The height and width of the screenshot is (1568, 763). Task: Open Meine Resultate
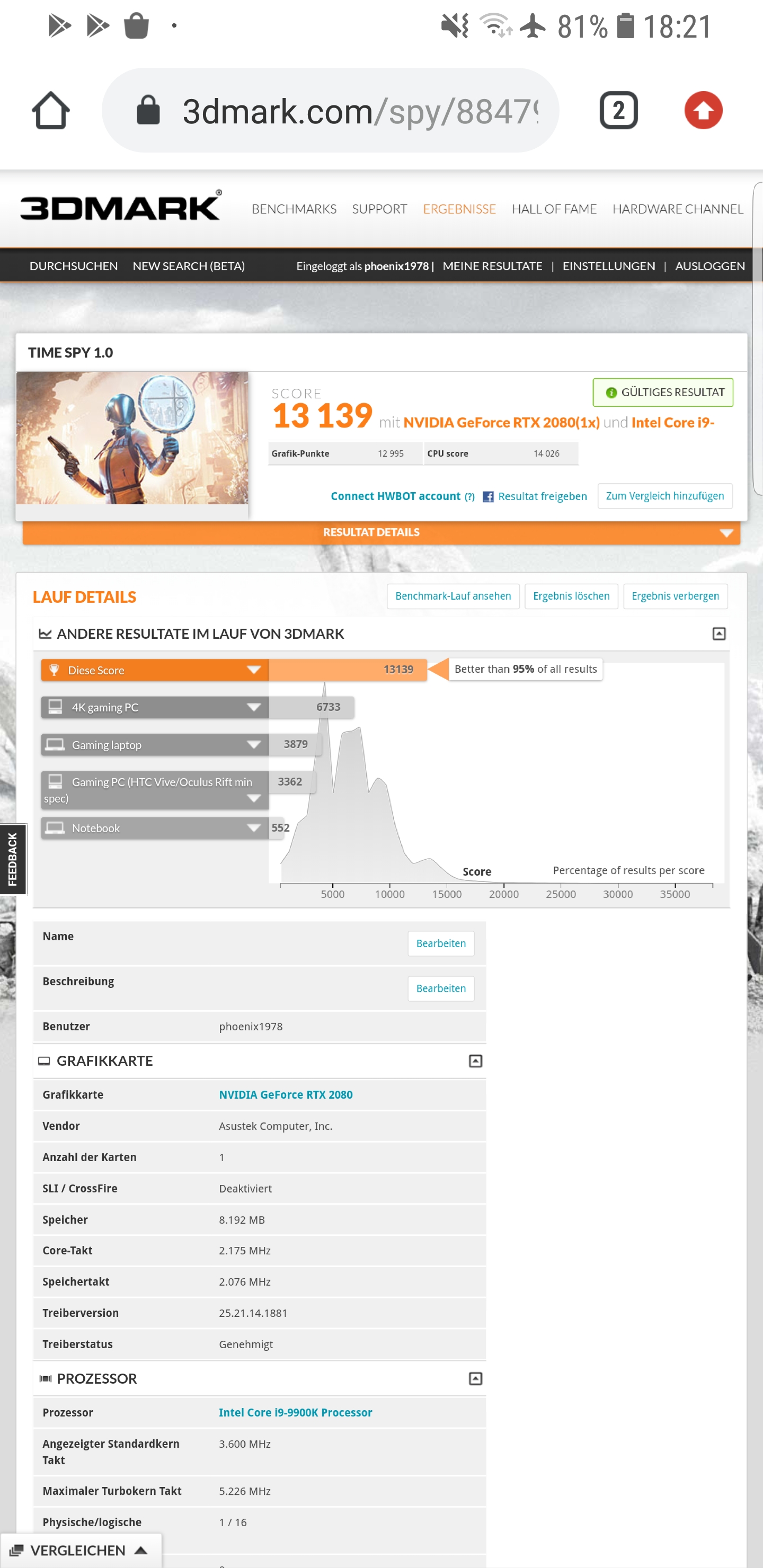(492, 266)
